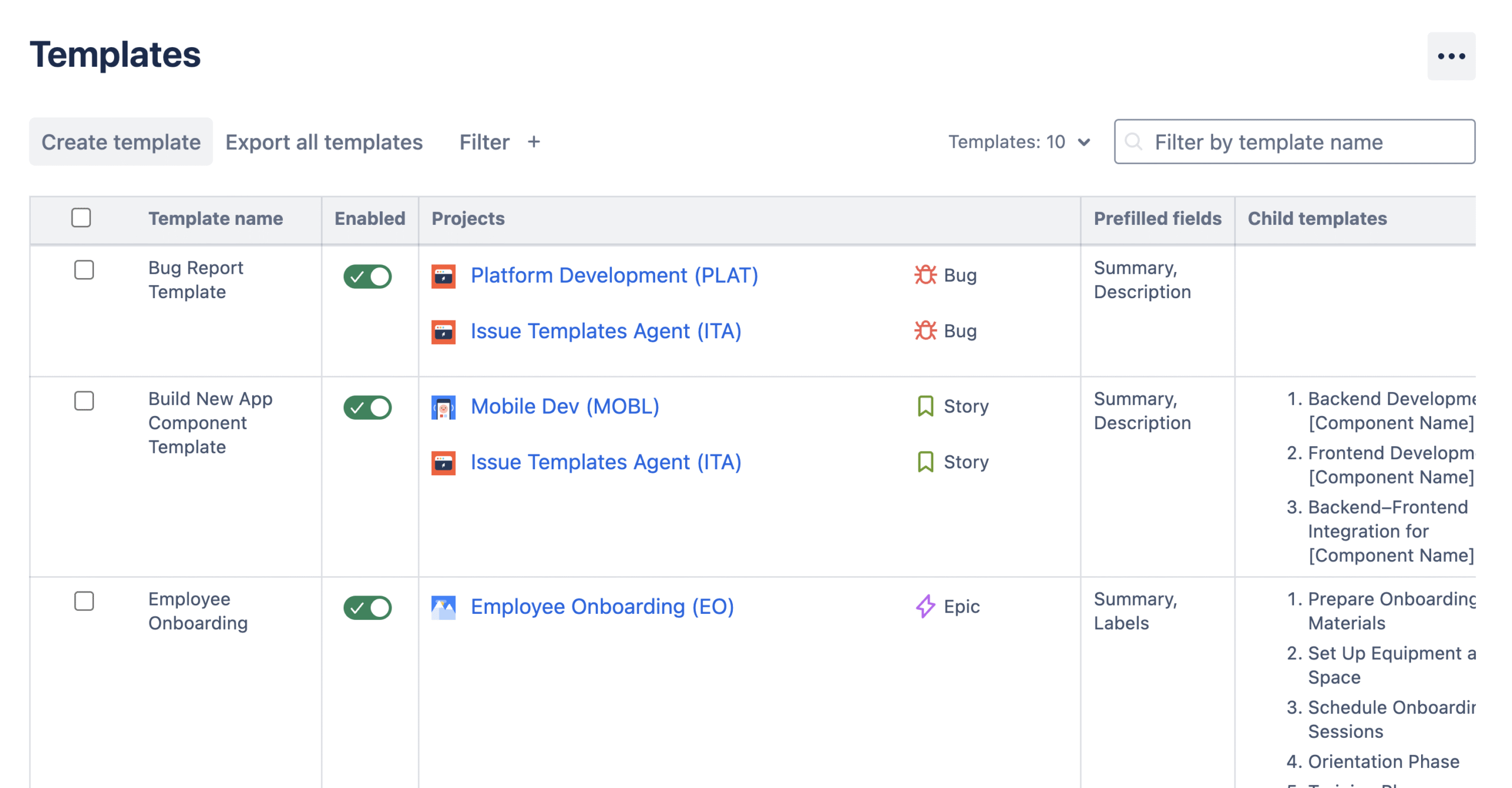
Task: Click the Story icon beside Mobile Dev
Action: click(x=925, y=406)
